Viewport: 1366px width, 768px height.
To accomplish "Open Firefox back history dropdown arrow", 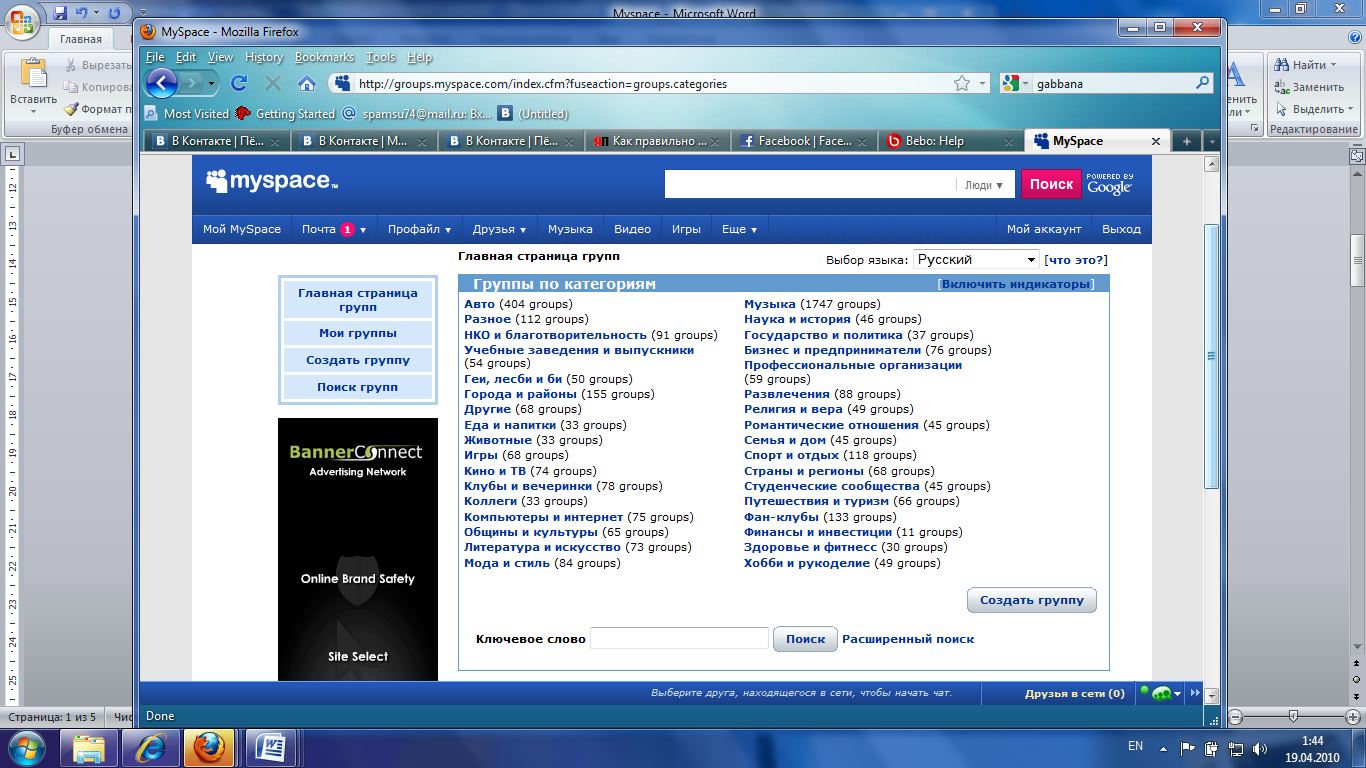I will (x=212, y=84).
